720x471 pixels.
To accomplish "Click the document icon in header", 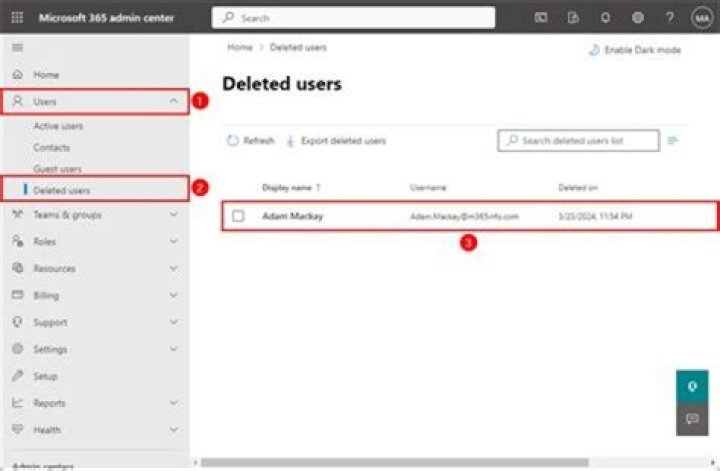I will (573, 17).
